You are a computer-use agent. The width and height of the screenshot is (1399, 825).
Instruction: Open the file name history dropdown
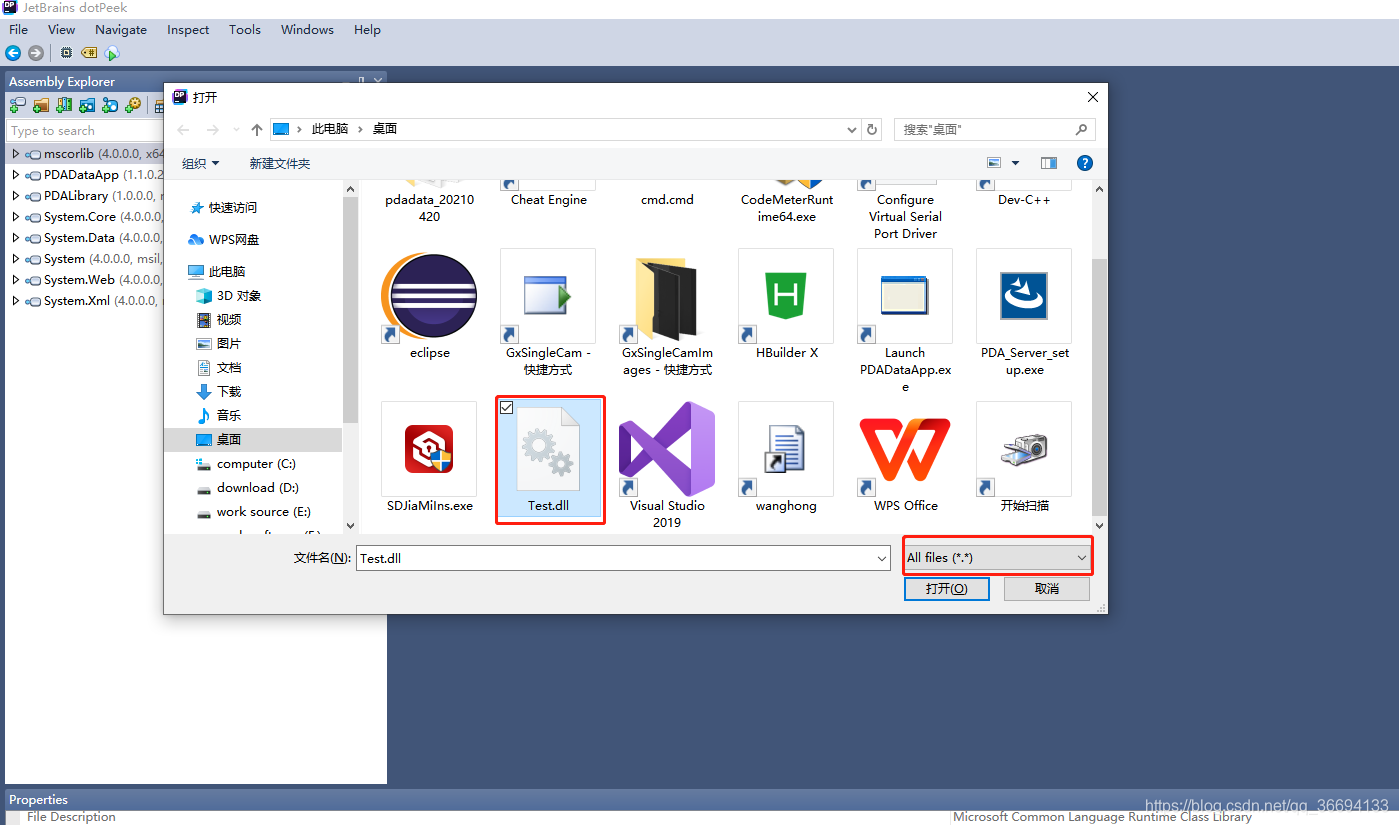[881, 558]
